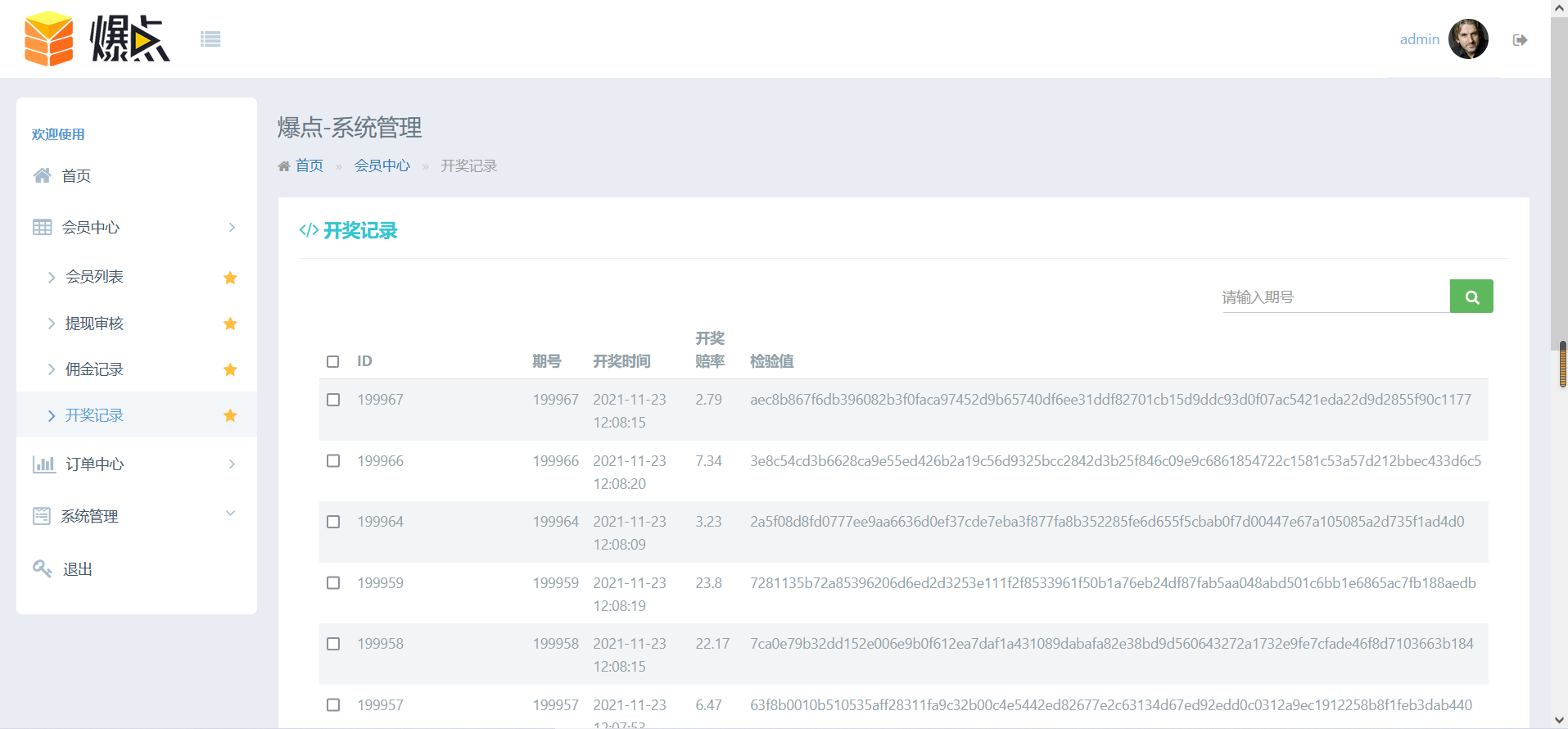Click the star icon beside 提现审核
This screenshot has width=1568, height=729.
230,324
